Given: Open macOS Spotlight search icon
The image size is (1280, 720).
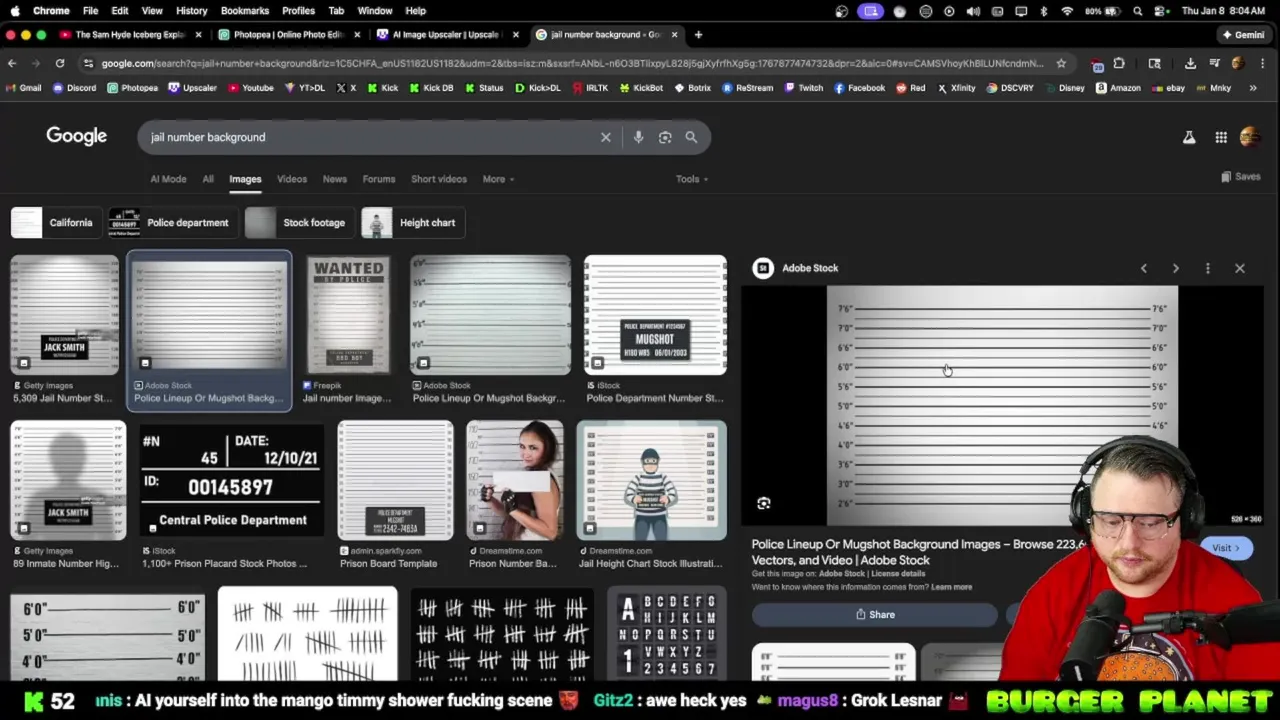Looking at the screenshot, I should point(1138,10).
